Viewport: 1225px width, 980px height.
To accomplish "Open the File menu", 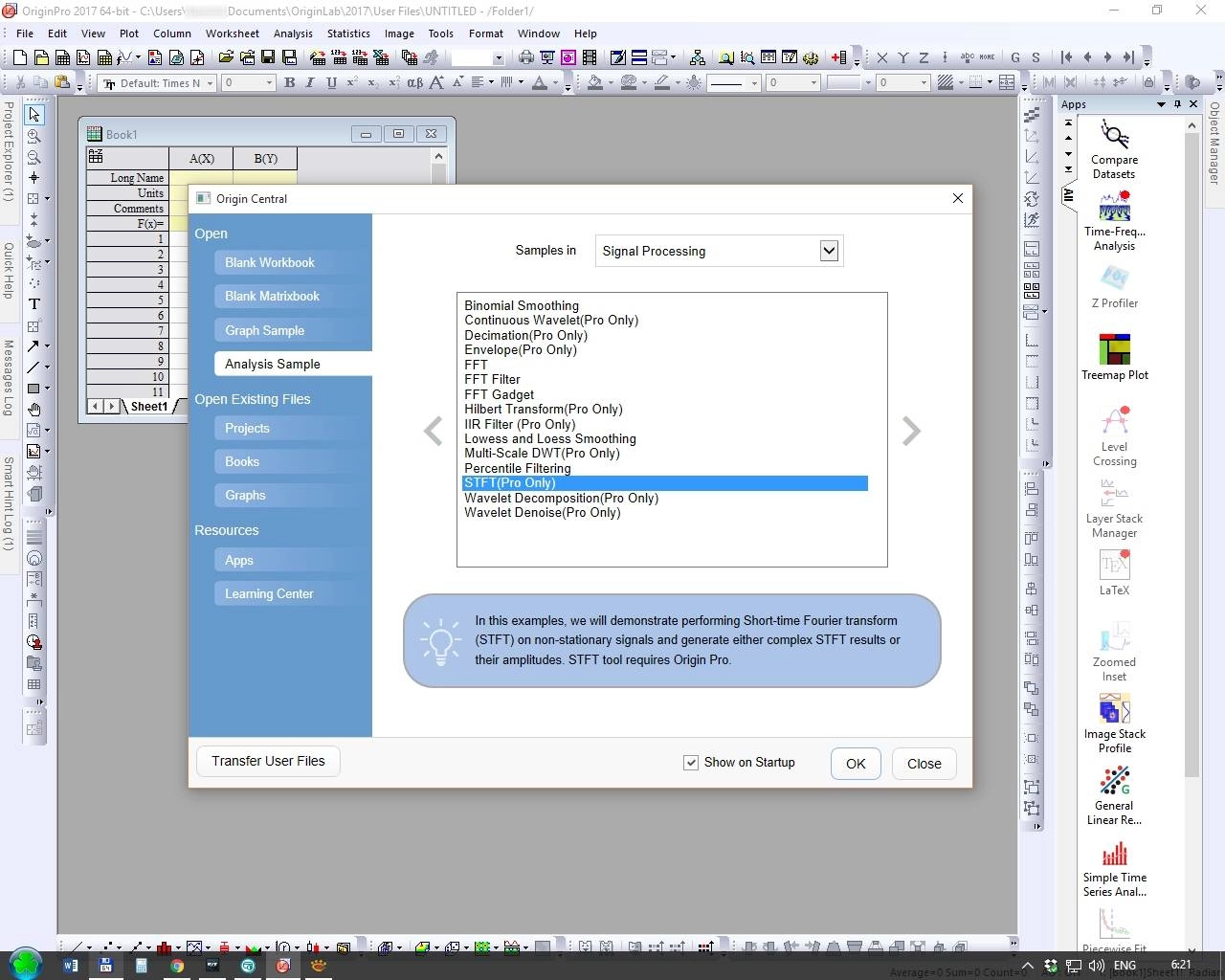I will [x=25, y=33].
